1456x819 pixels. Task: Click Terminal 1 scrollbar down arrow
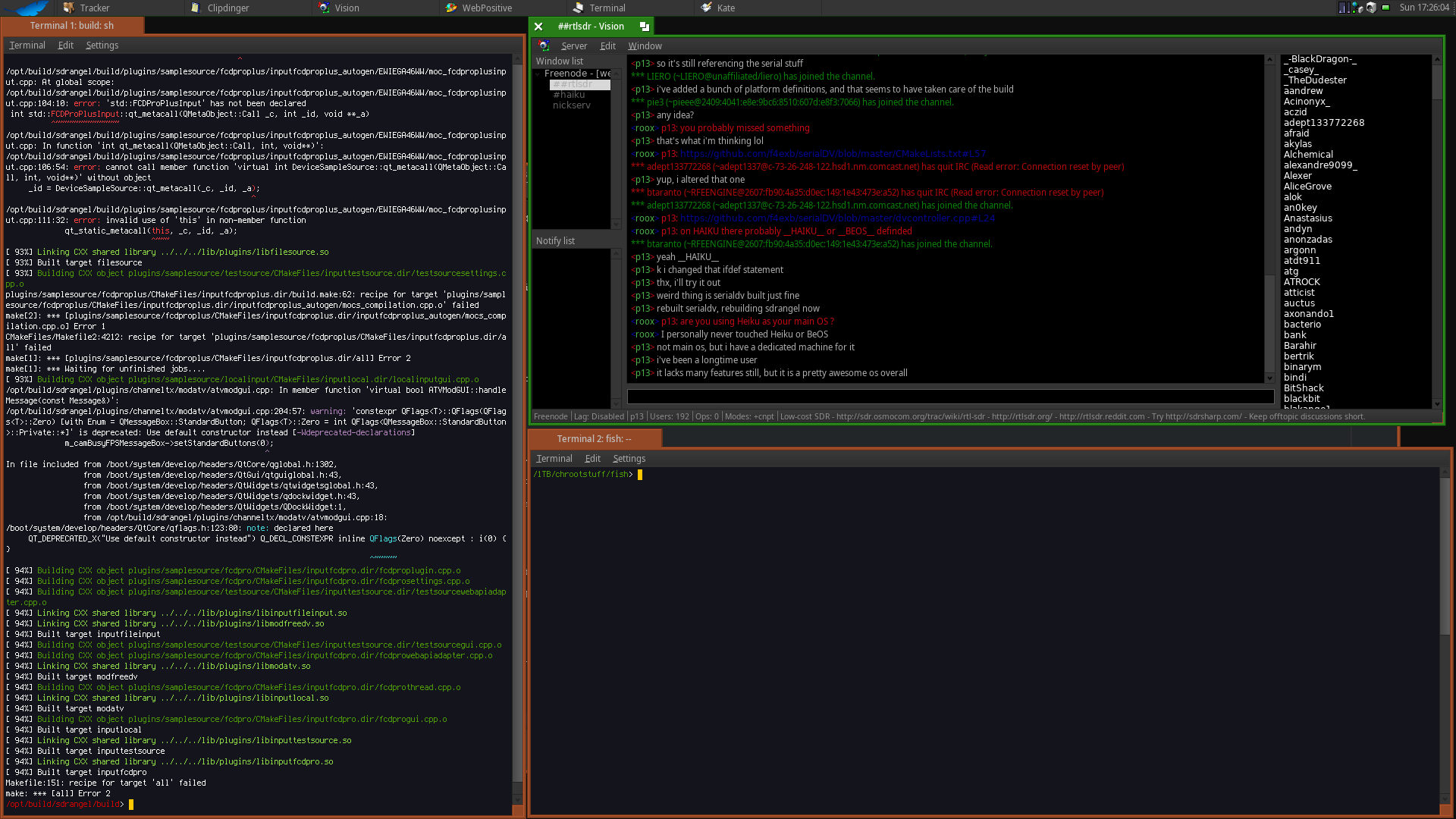tap(518, 799)
